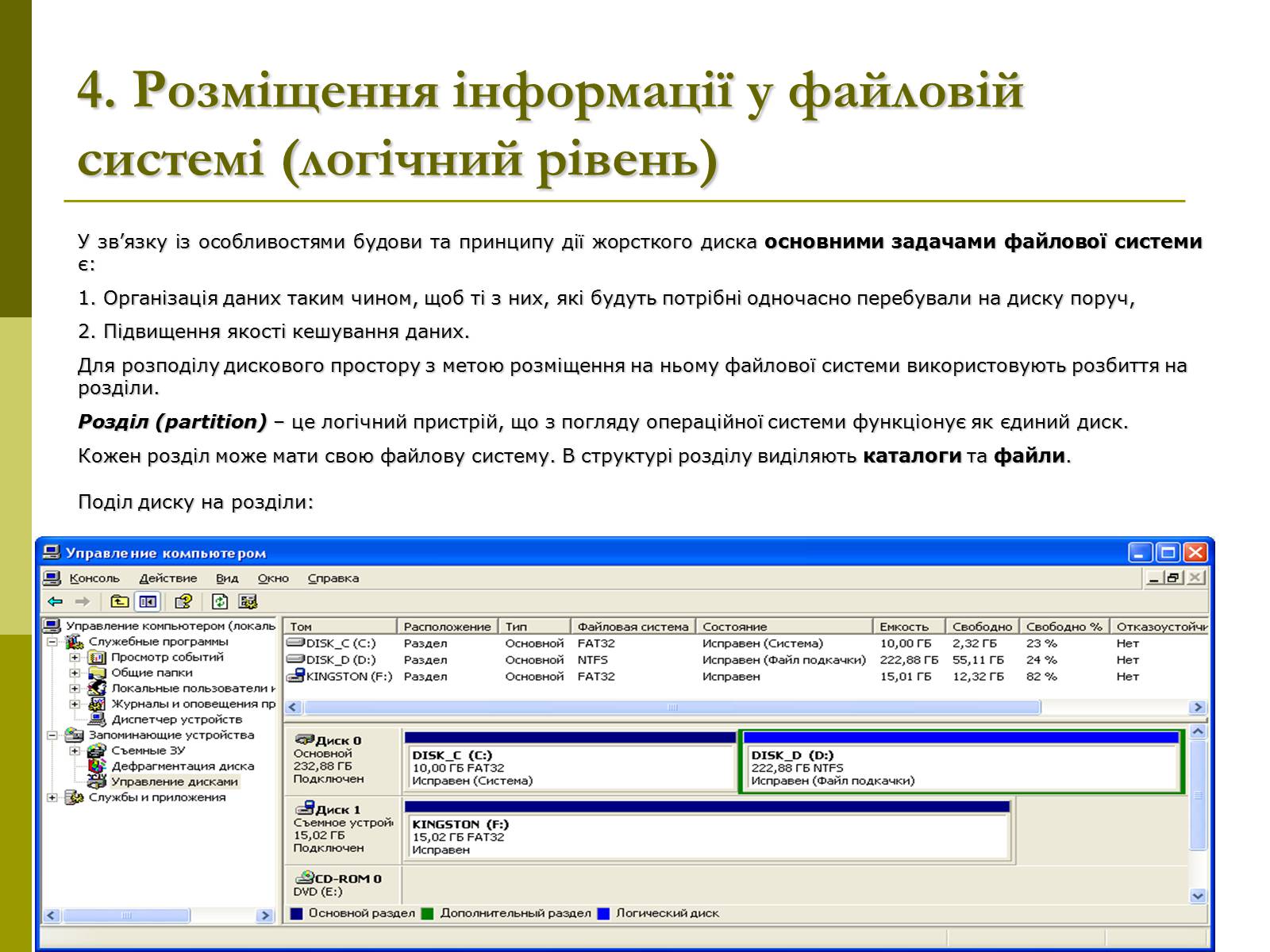Image resolution: width=1270 pixels, height=952 pixels.
Task: Click the tree pane scrollbar right arrow
Action: [x=265, y=915]
